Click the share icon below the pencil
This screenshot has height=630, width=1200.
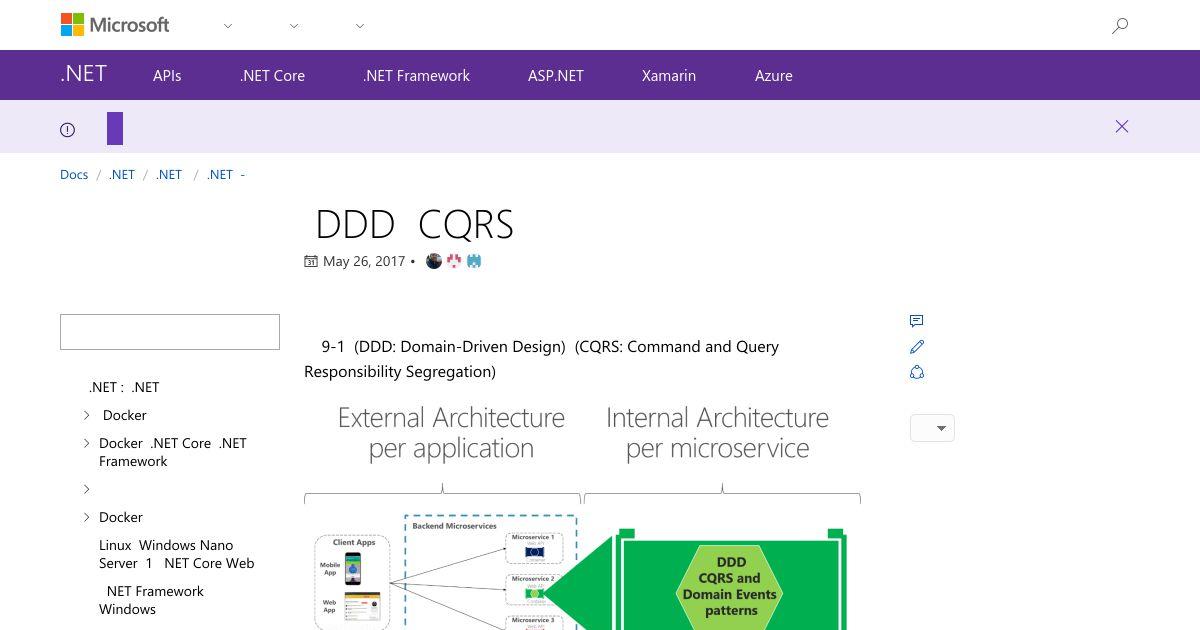point(917,372)
